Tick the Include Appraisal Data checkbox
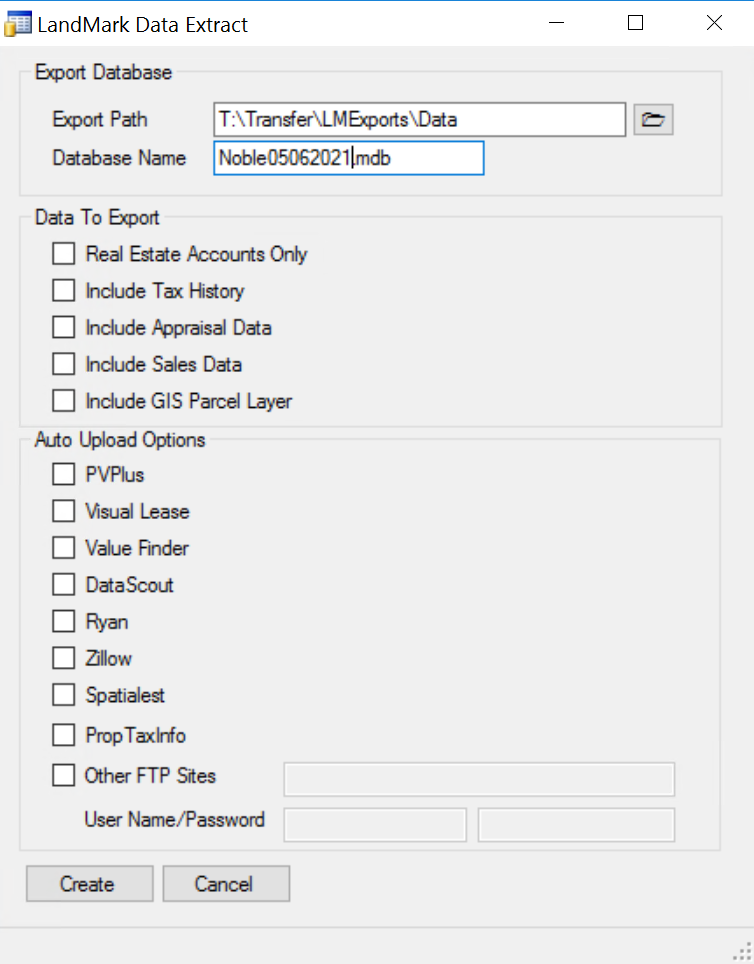Image resolution: width=754 pixels, height=964 pixels. [x=64, y=327]
